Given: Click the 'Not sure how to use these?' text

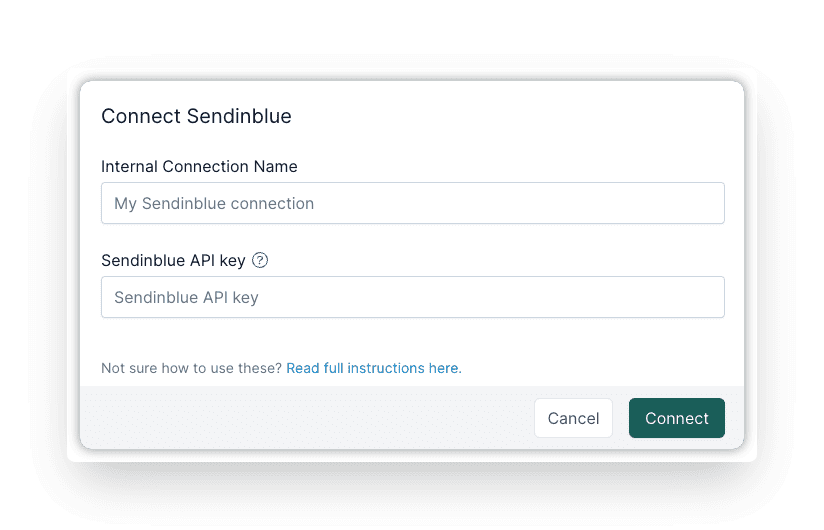Looking at the screenshot, I should 192,368.
